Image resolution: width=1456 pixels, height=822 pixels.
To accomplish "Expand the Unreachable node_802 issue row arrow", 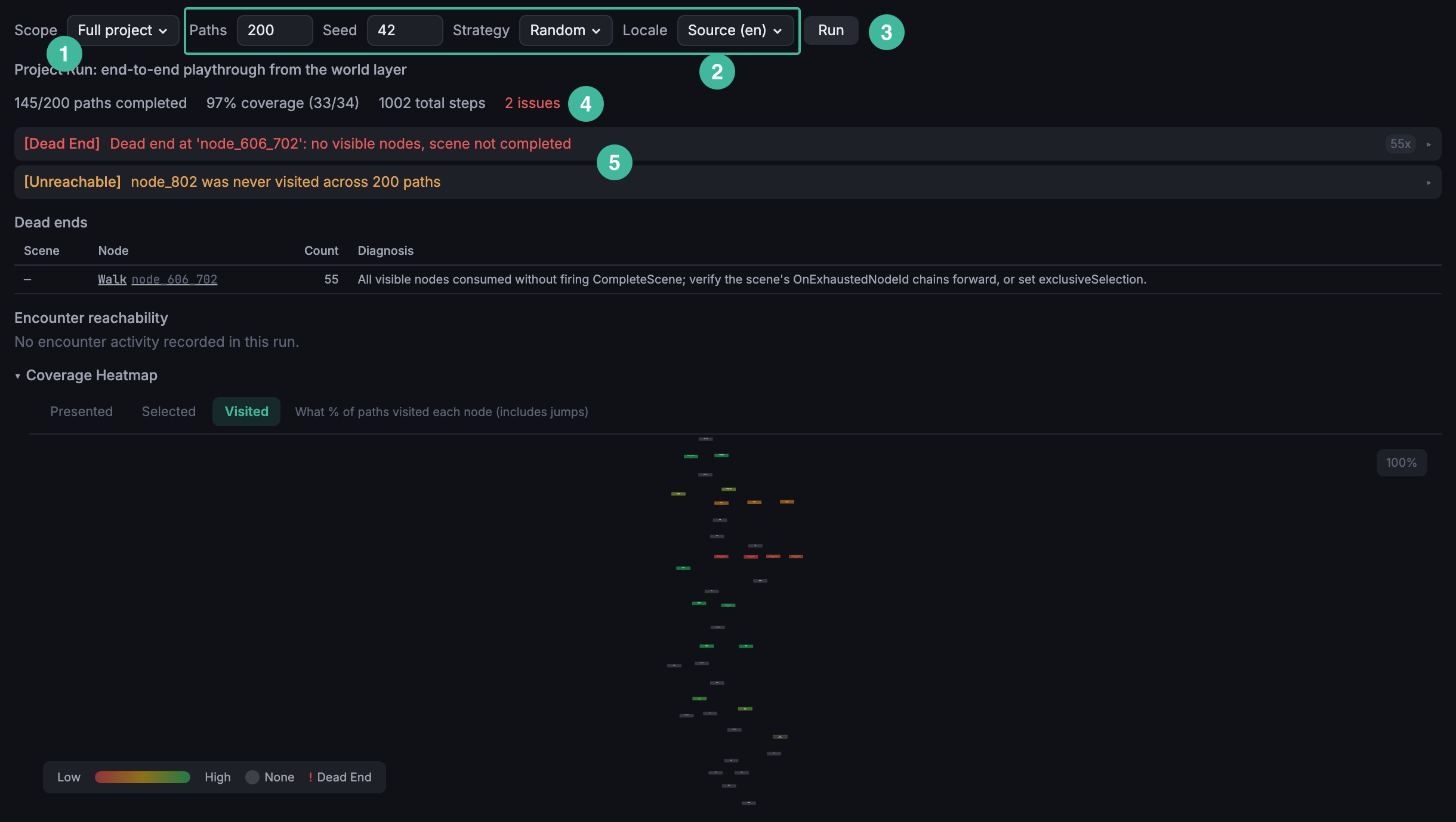I will pos(1429,183).
